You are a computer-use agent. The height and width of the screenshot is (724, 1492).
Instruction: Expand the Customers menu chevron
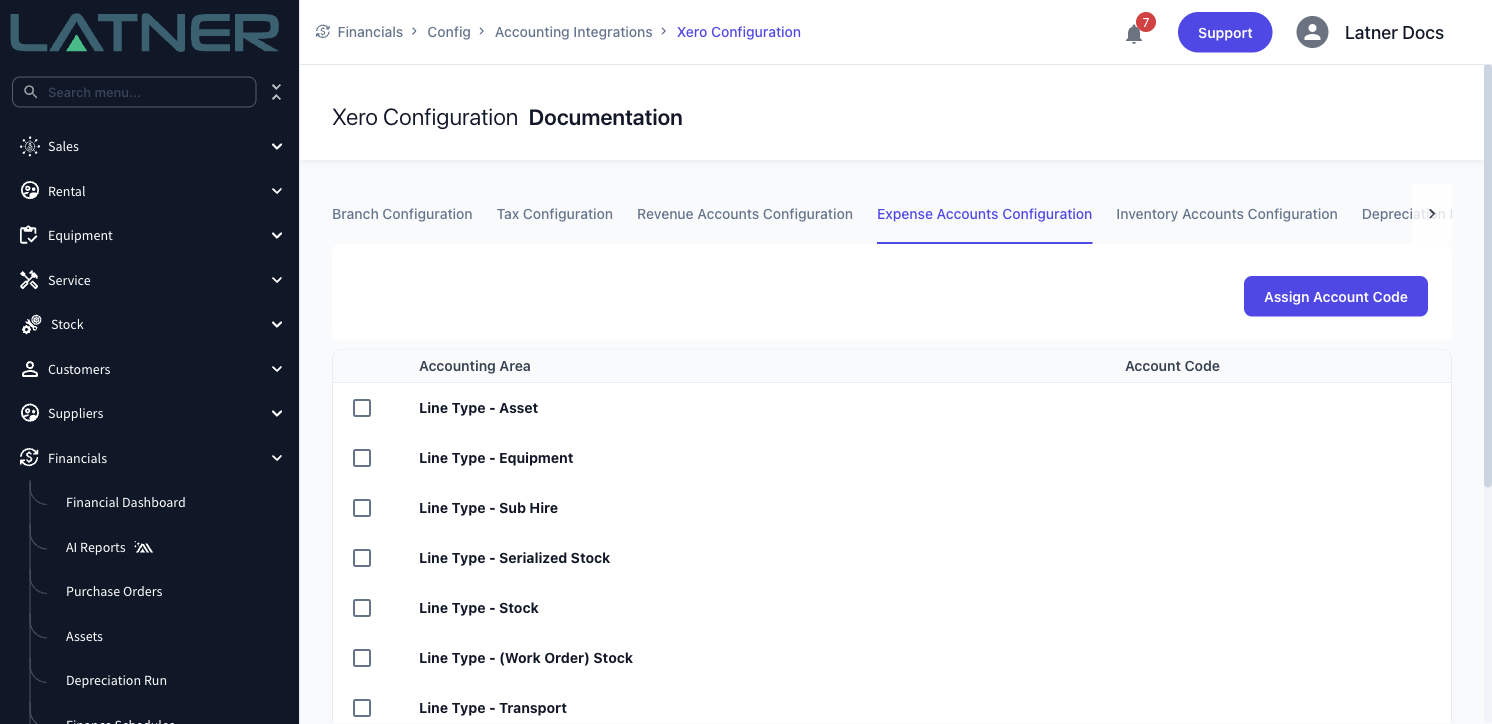click(277, 369)
